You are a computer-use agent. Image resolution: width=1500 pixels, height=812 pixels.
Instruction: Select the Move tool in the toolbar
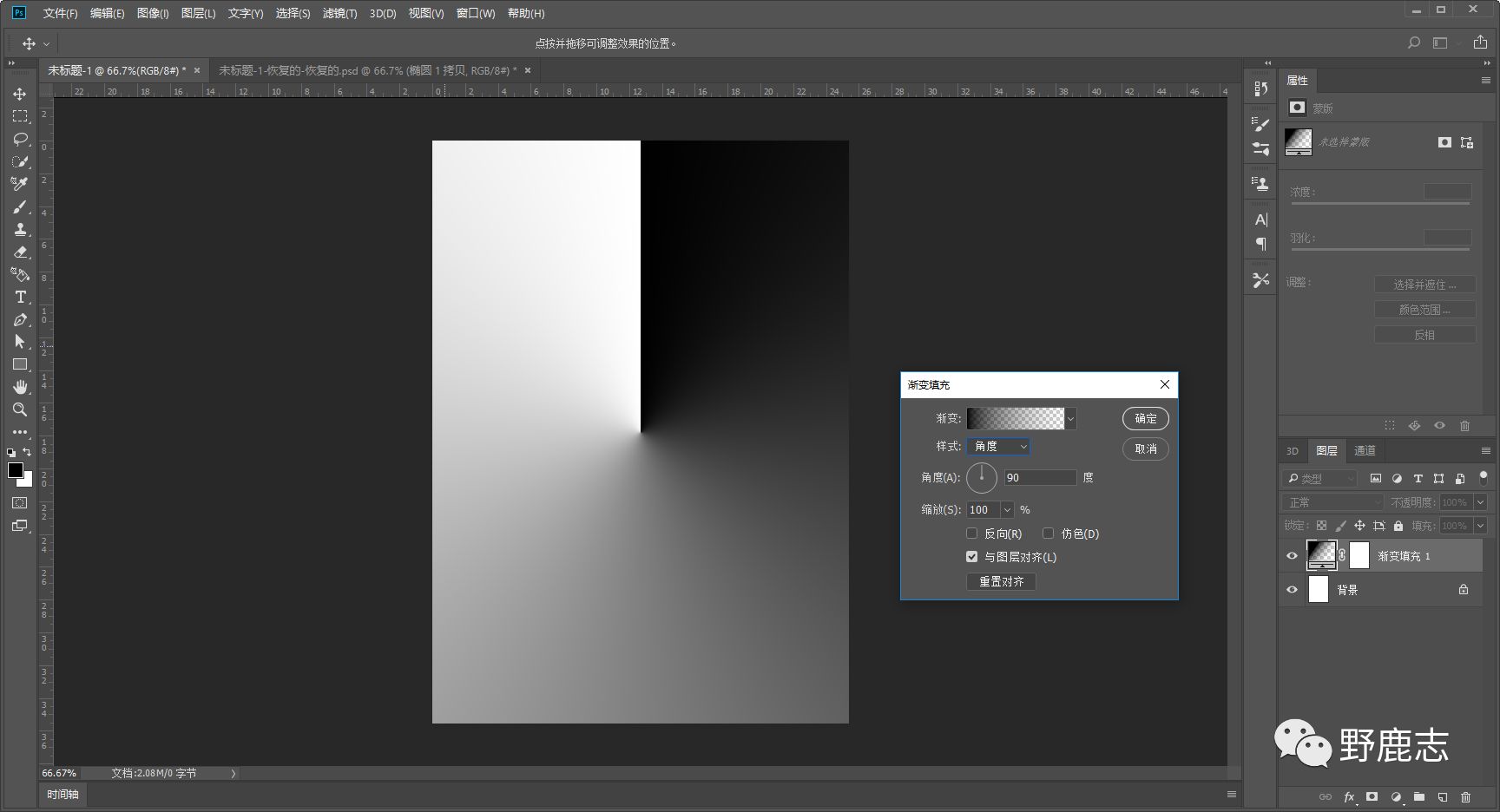click(x=20, y=94)
